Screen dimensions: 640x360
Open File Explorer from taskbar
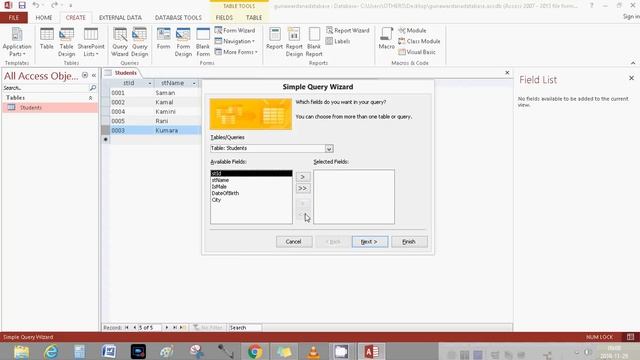click(21, 351)
